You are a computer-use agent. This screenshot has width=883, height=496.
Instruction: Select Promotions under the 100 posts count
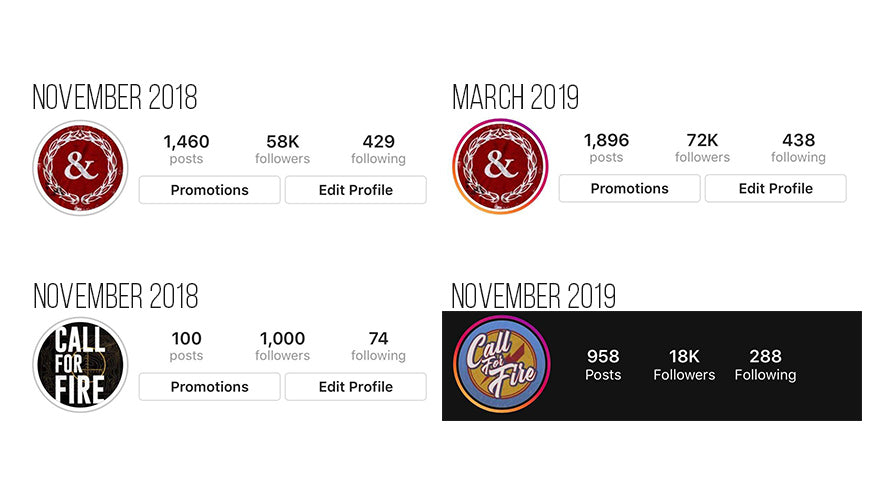tap(209, 387)
